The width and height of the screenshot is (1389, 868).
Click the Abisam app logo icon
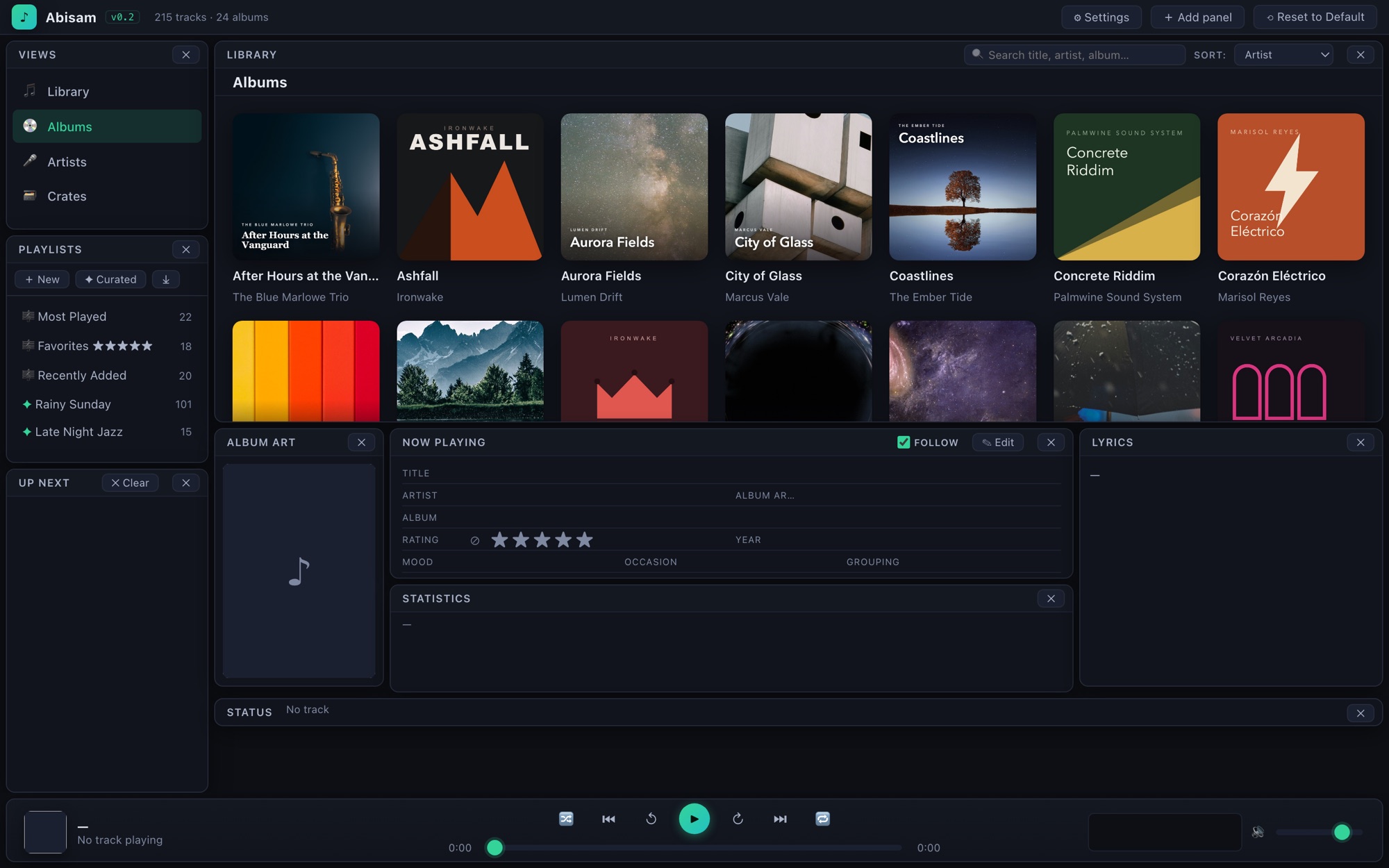[x=24, y=17]
